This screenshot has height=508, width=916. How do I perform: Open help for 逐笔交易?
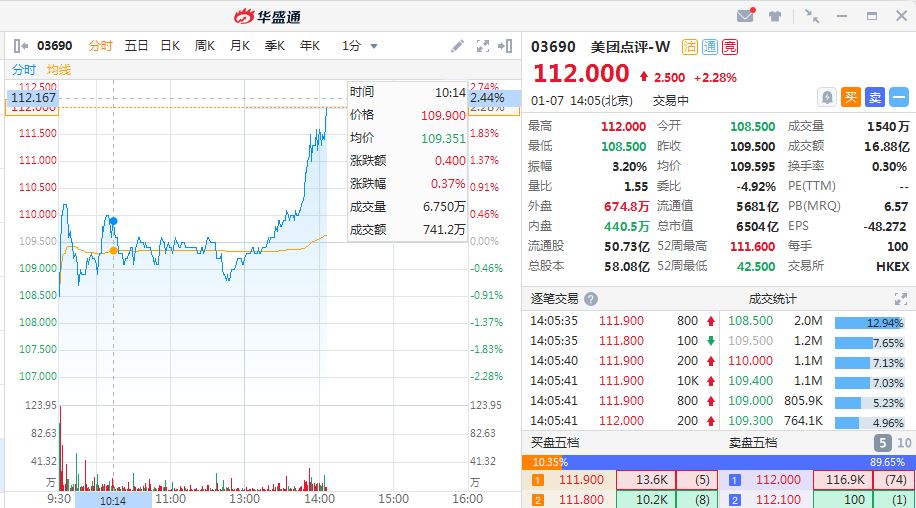tap(591, 299)
